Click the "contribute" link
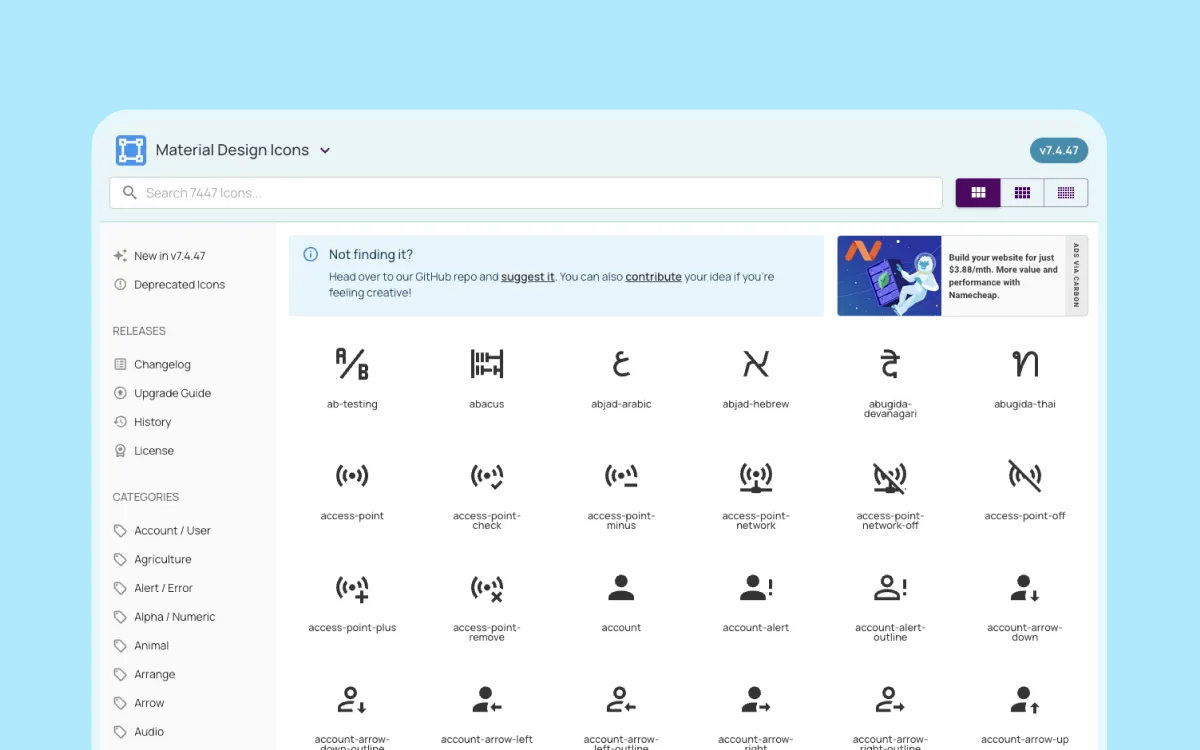The height and width of the screenshot is (750, 1200). [653, 277]
